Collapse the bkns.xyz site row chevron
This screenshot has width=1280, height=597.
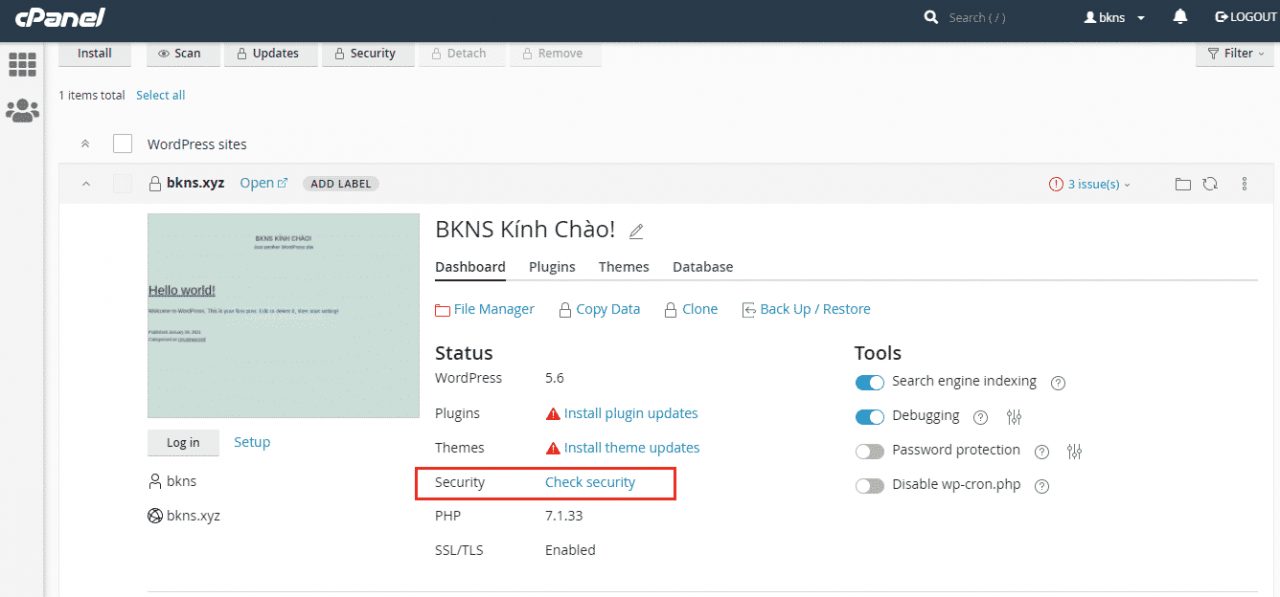coord(85,184)
